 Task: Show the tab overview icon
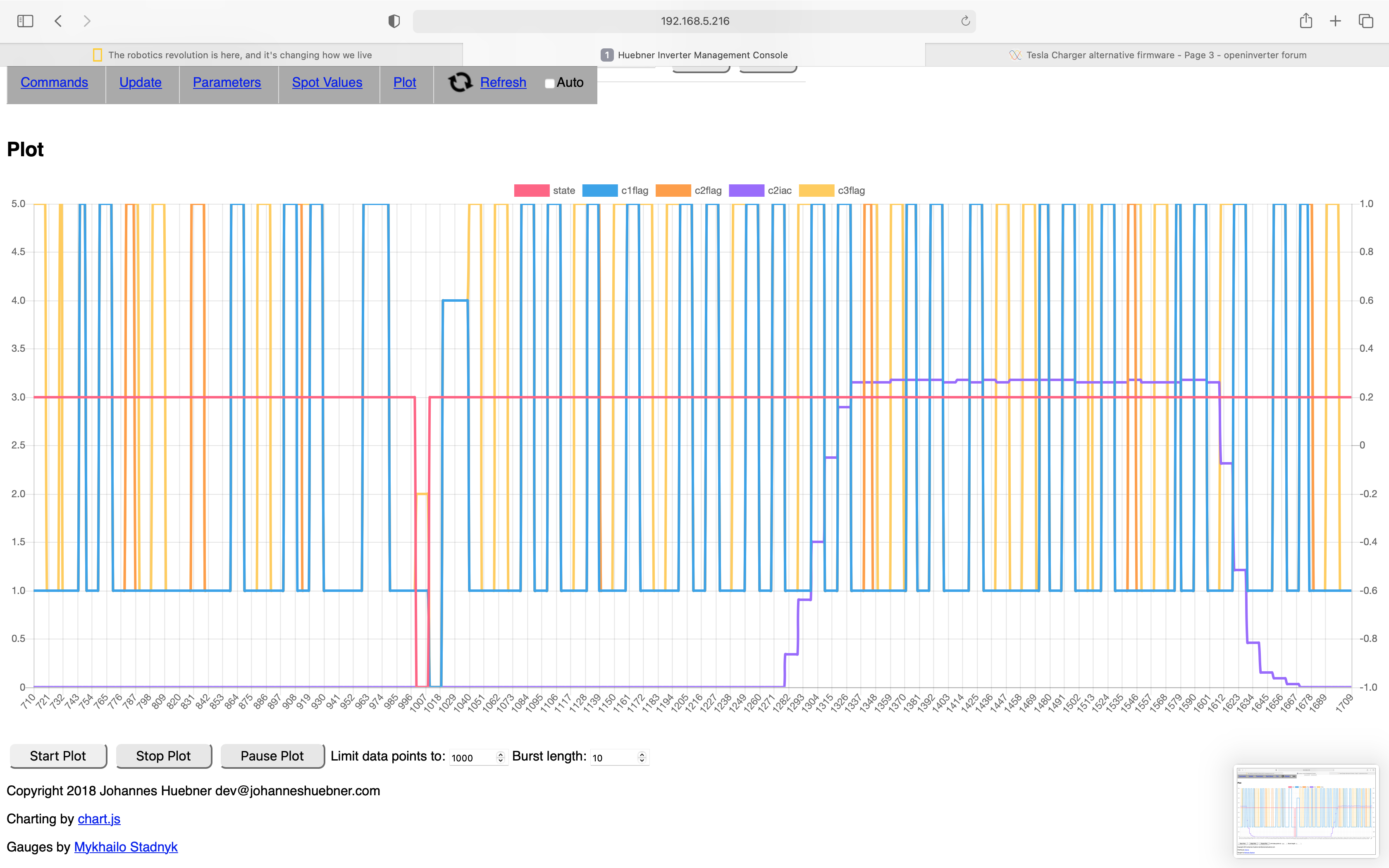(x=1366, y=21)
